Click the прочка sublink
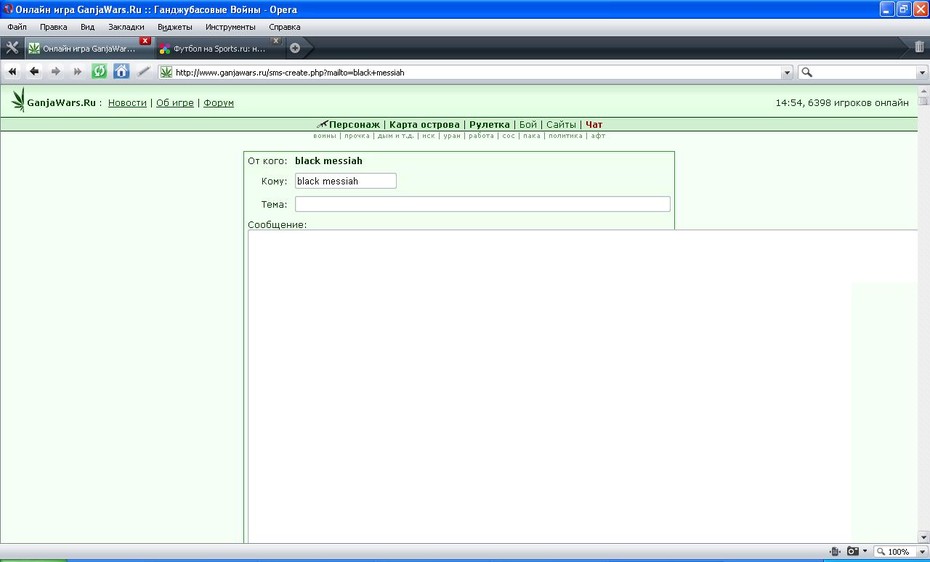Screen dimensions: 930x562 [357, 136]
